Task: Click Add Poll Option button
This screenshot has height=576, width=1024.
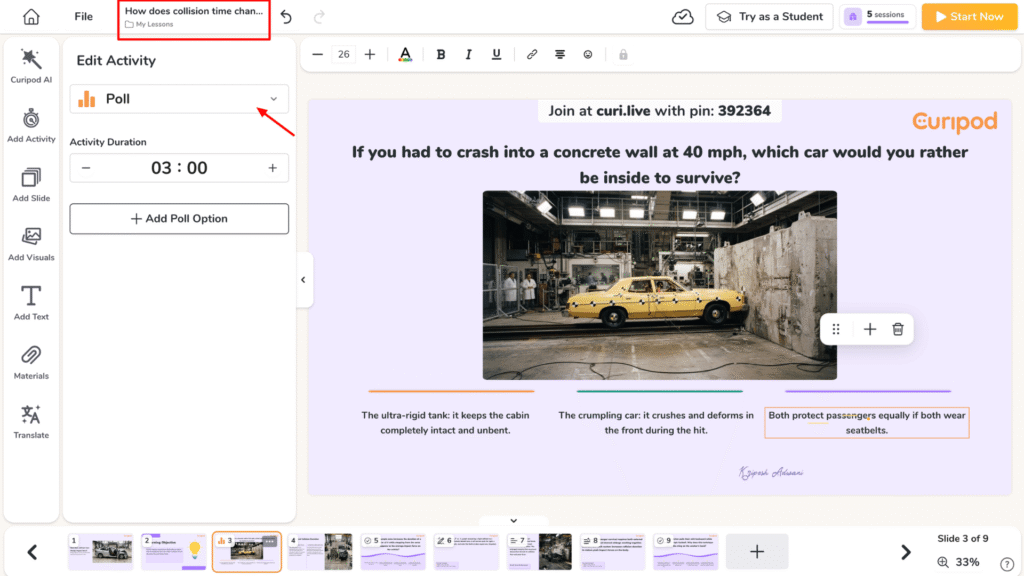Action: pos(179,219)
